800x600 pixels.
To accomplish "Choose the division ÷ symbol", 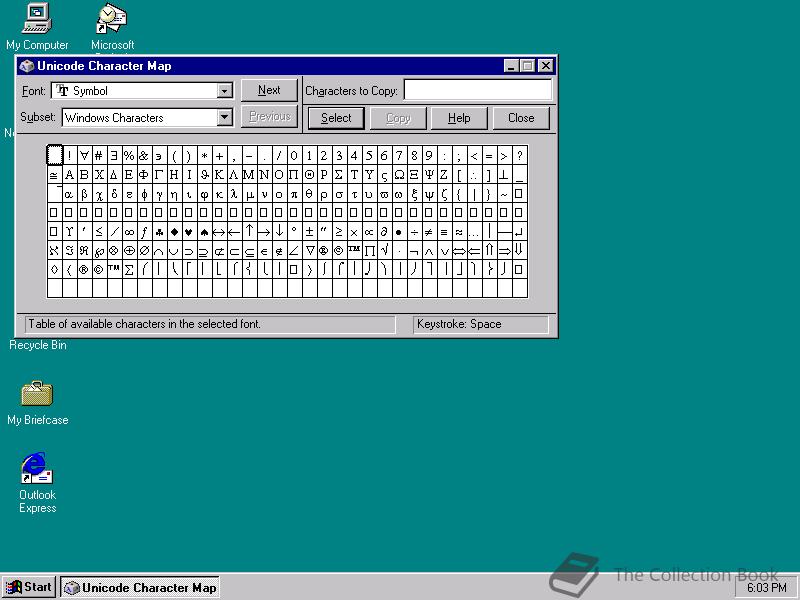I will click(414, 232).
